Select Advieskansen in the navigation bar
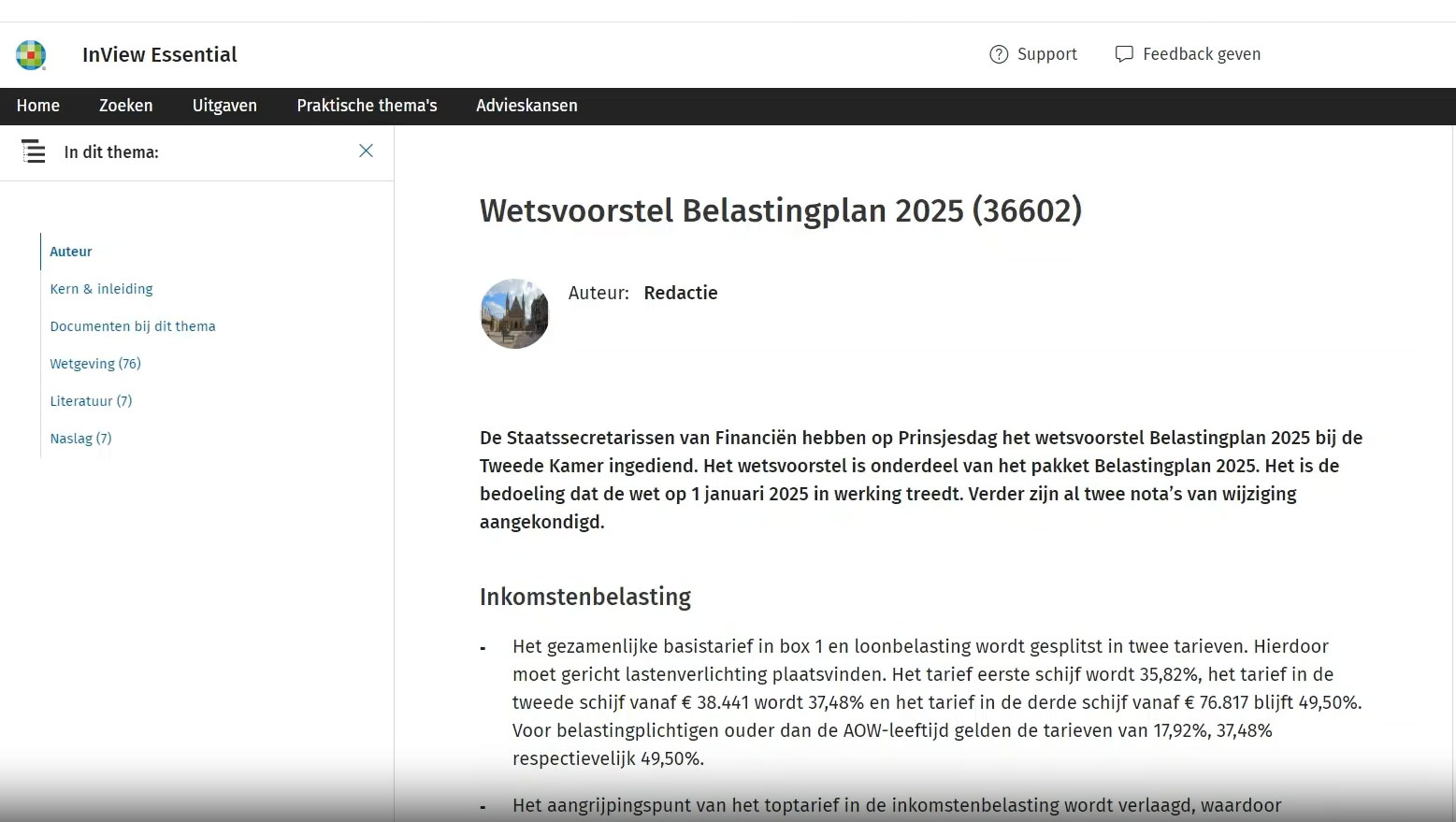The height and width of the screenshot is (822, 1456). [526, 106]
